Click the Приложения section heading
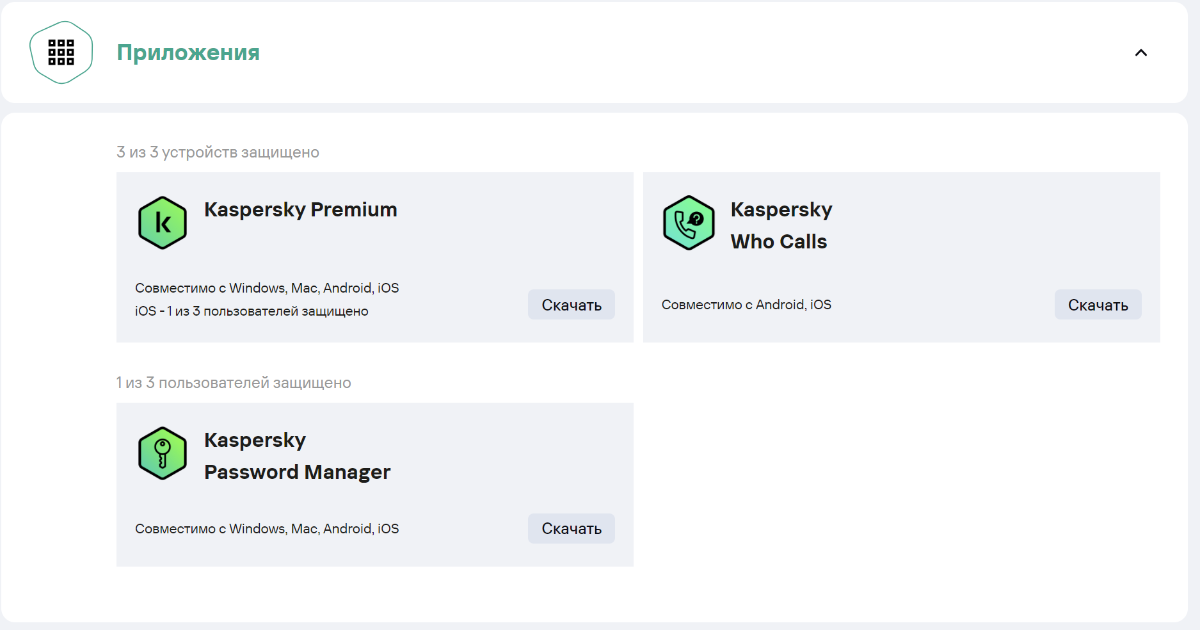1200x630 pixels. 188,53
